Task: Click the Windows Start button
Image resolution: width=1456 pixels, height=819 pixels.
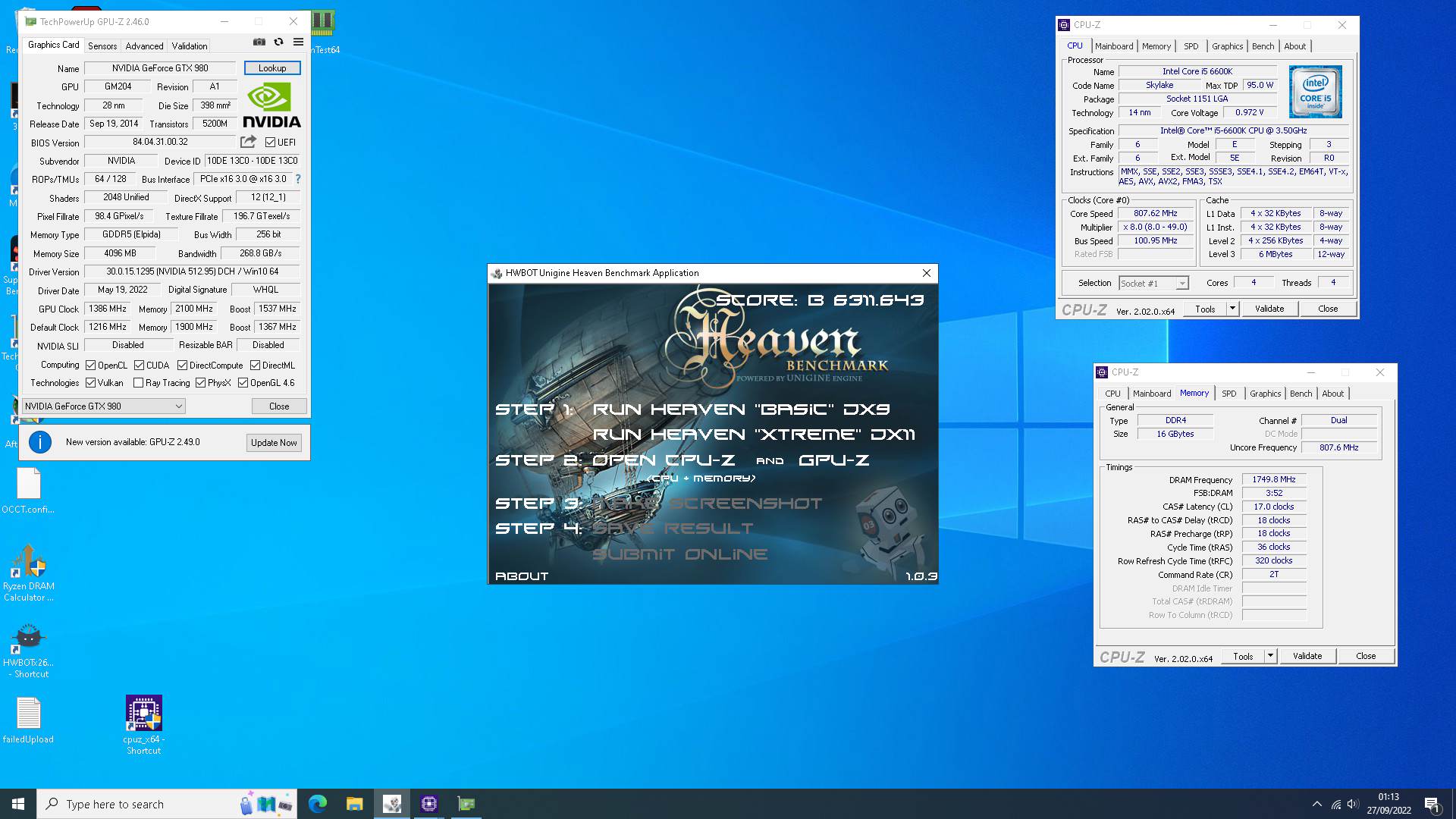Action: click(x=18, y=804)
